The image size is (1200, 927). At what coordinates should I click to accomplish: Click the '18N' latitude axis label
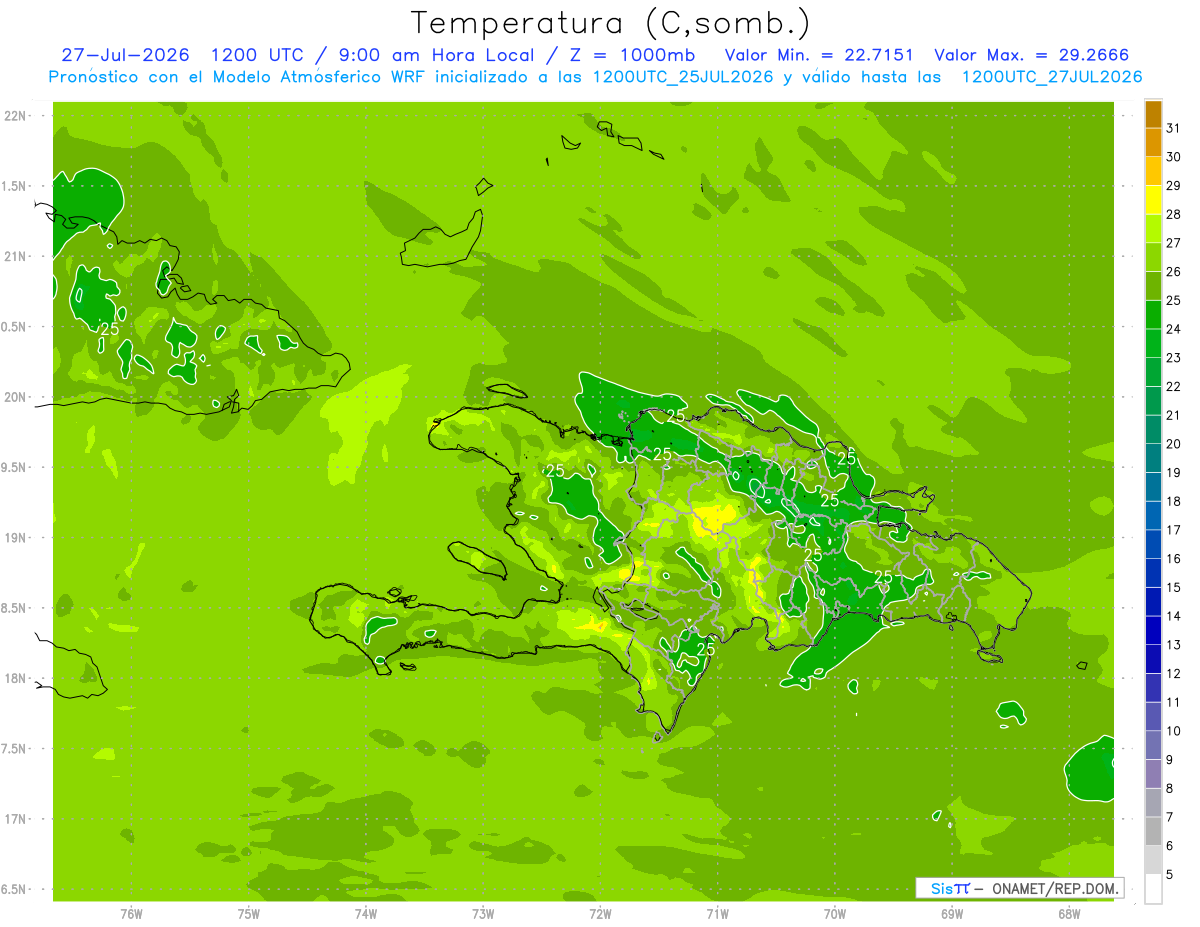[x=15, y=679]
